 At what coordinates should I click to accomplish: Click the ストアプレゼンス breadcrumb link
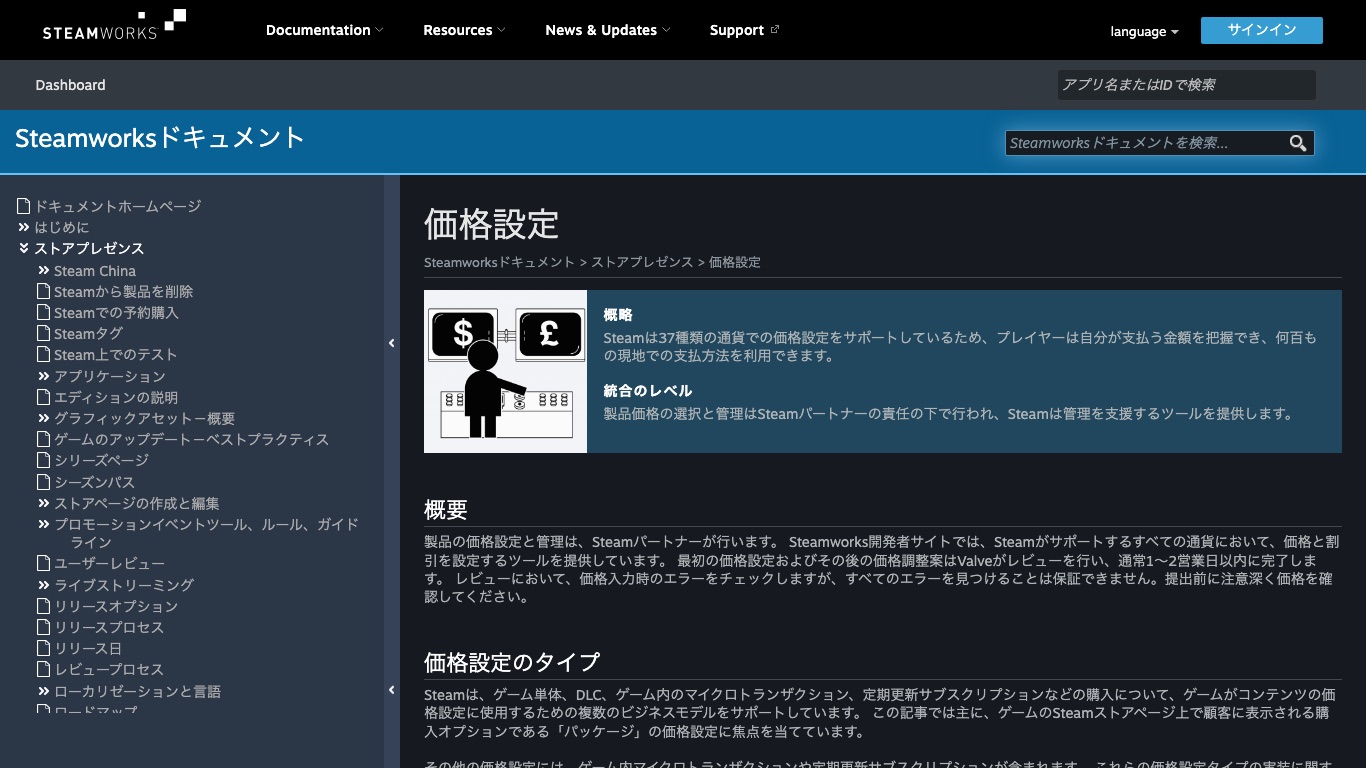[642, 262]
